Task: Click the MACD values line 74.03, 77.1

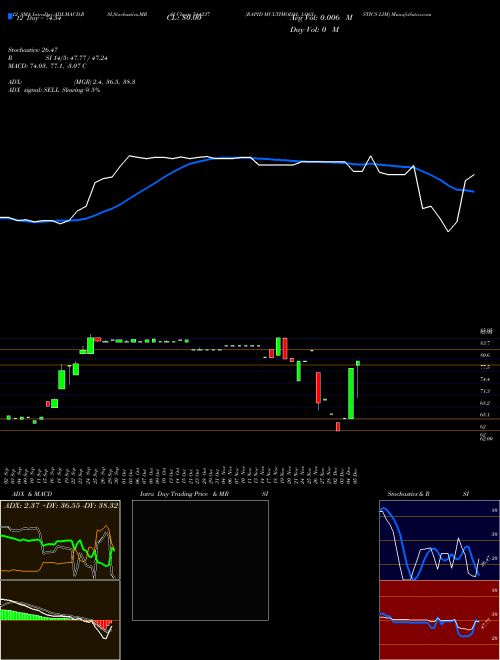Action: pyautogui.click(x=47, y=66)
